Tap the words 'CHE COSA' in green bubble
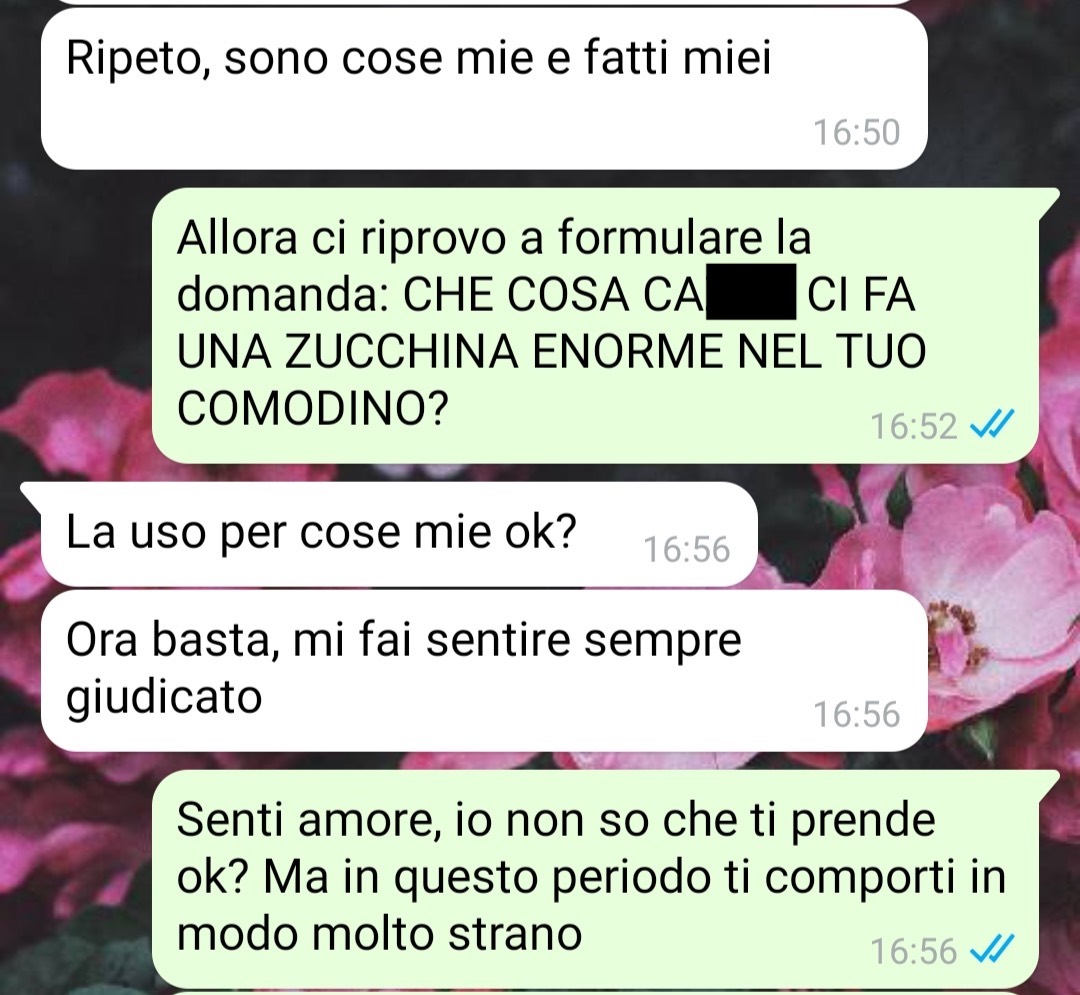Screen dimensions: 1080x995 [x=515, y=295]
